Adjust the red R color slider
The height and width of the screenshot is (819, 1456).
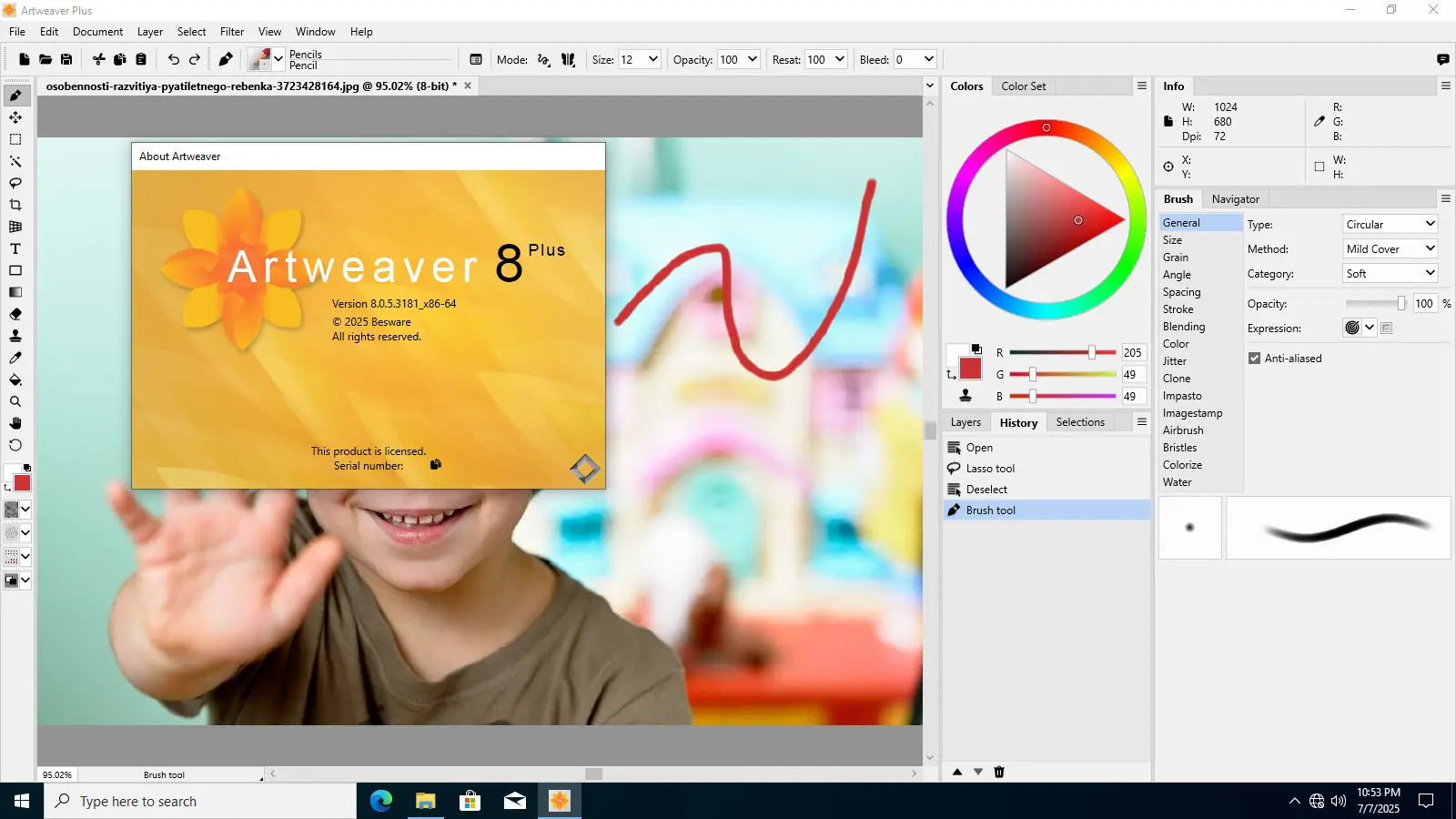[x=1091, y=353]
